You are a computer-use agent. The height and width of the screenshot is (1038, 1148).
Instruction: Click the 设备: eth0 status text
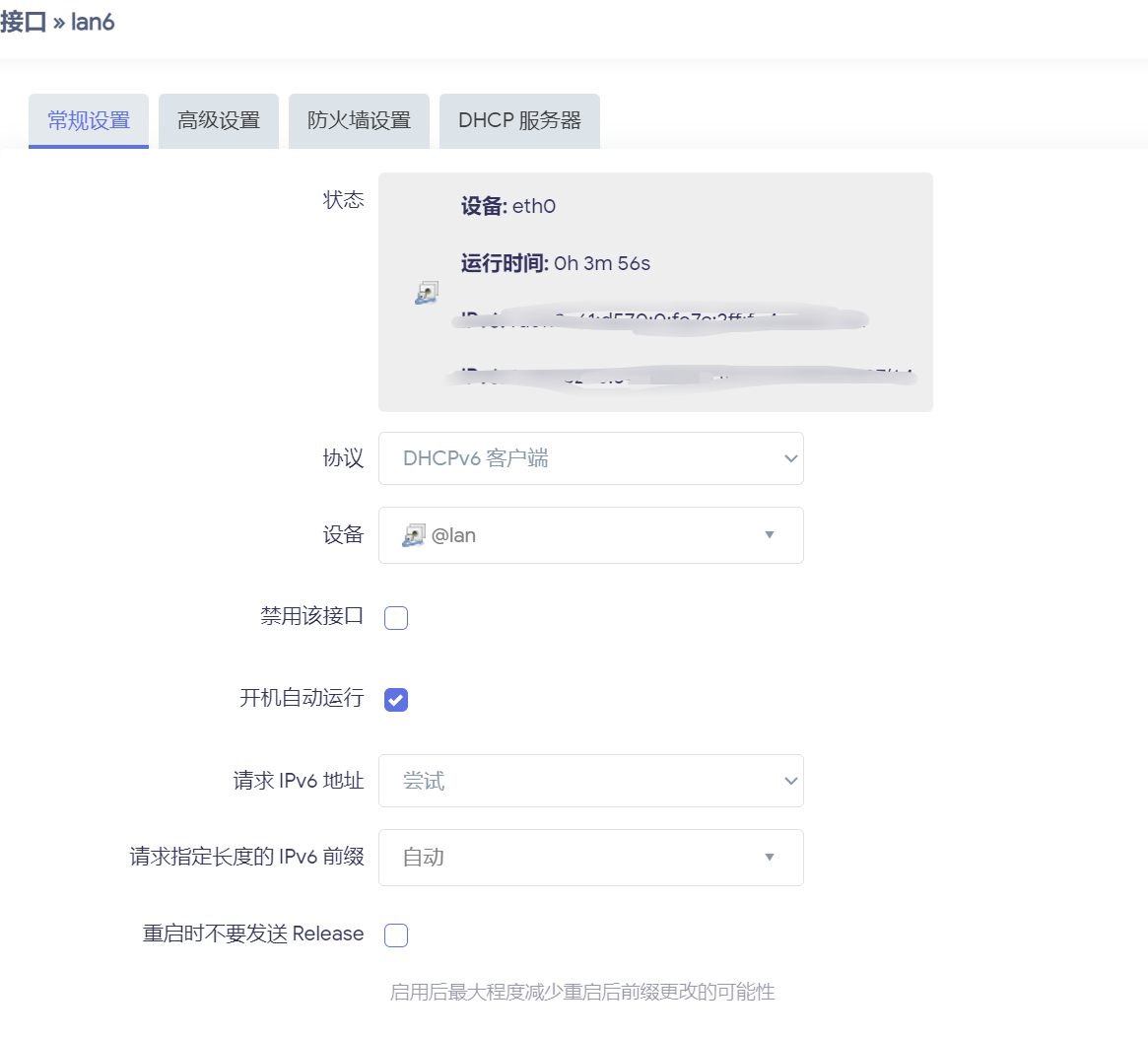click(x=508, y=206)
